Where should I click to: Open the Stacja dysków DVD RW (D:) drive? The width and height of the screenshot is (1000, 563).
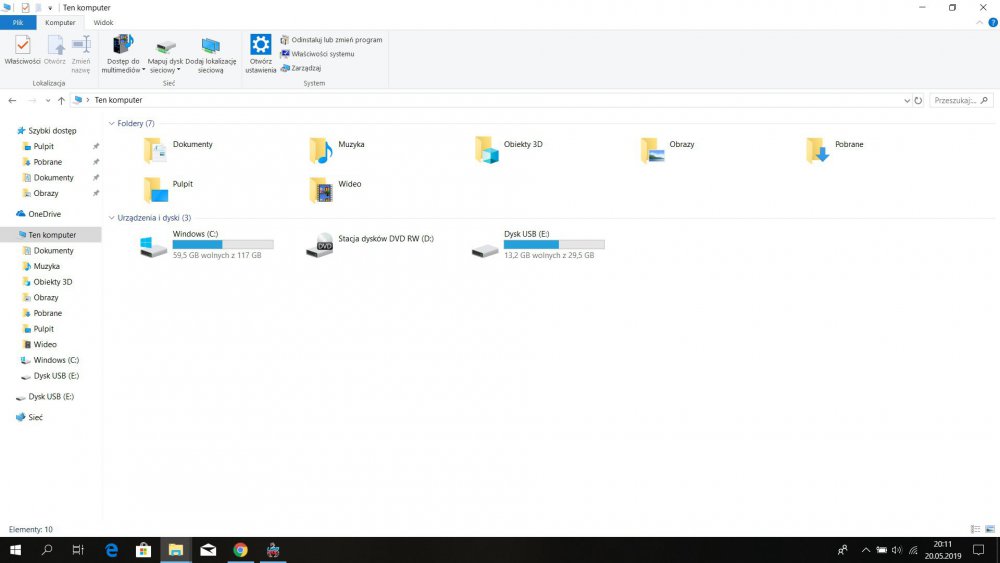320,245
